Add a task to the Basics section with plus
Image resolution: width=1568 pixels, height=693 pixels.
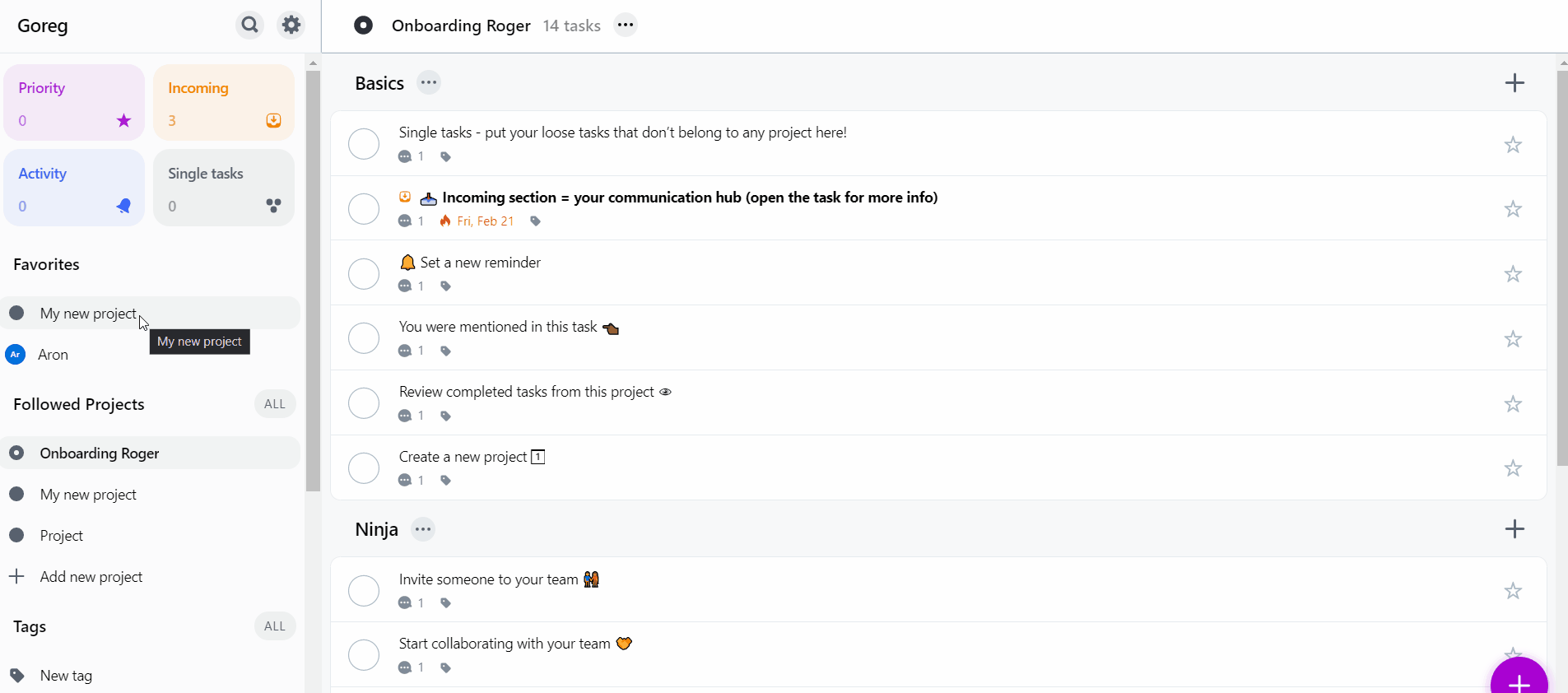(x=1514, y=82)
